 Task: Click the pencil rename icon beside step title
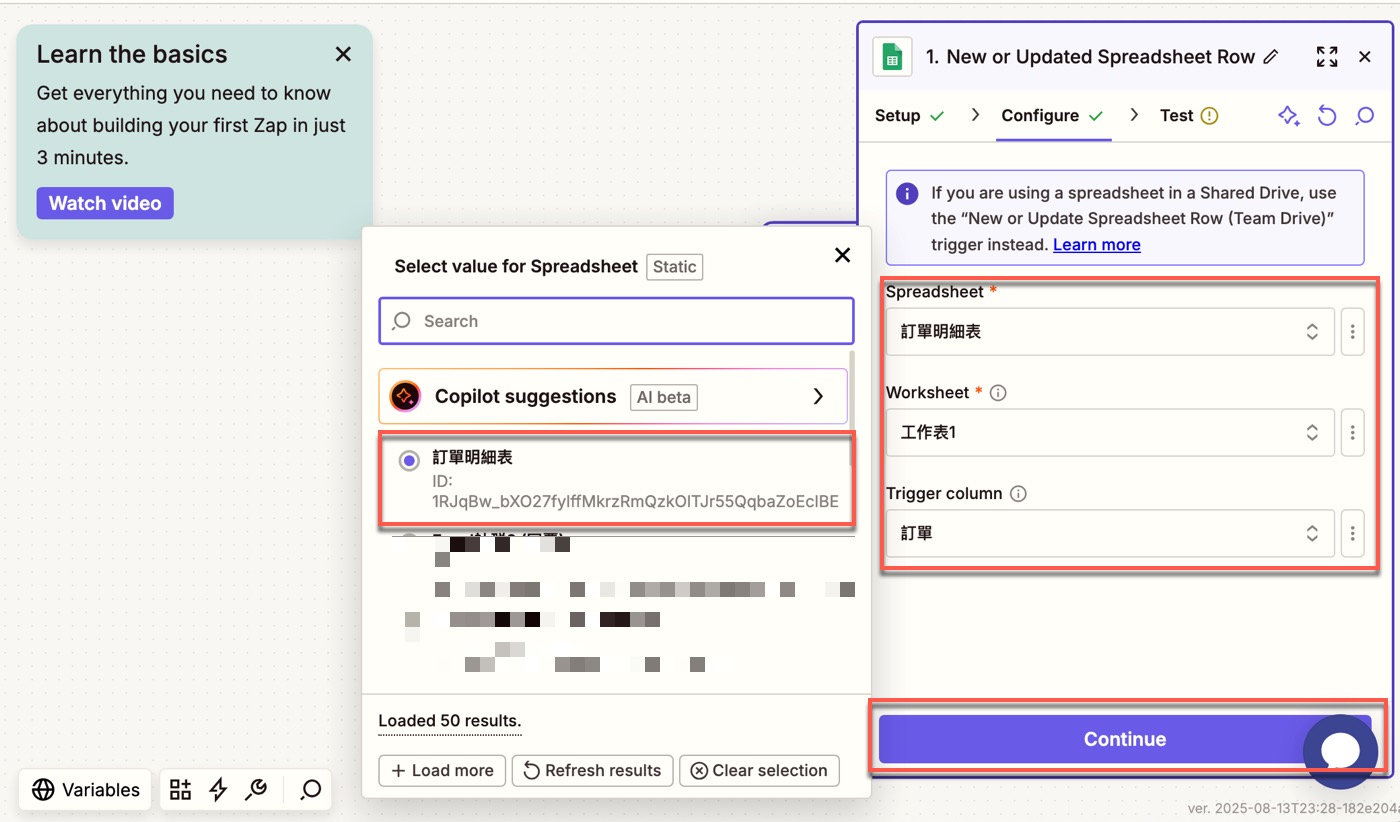[x=1271, y=57]
